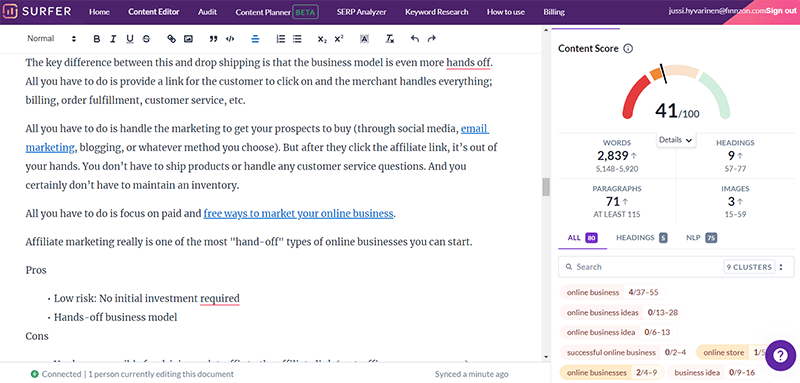Open the Billing page

(x=554, y=12)
